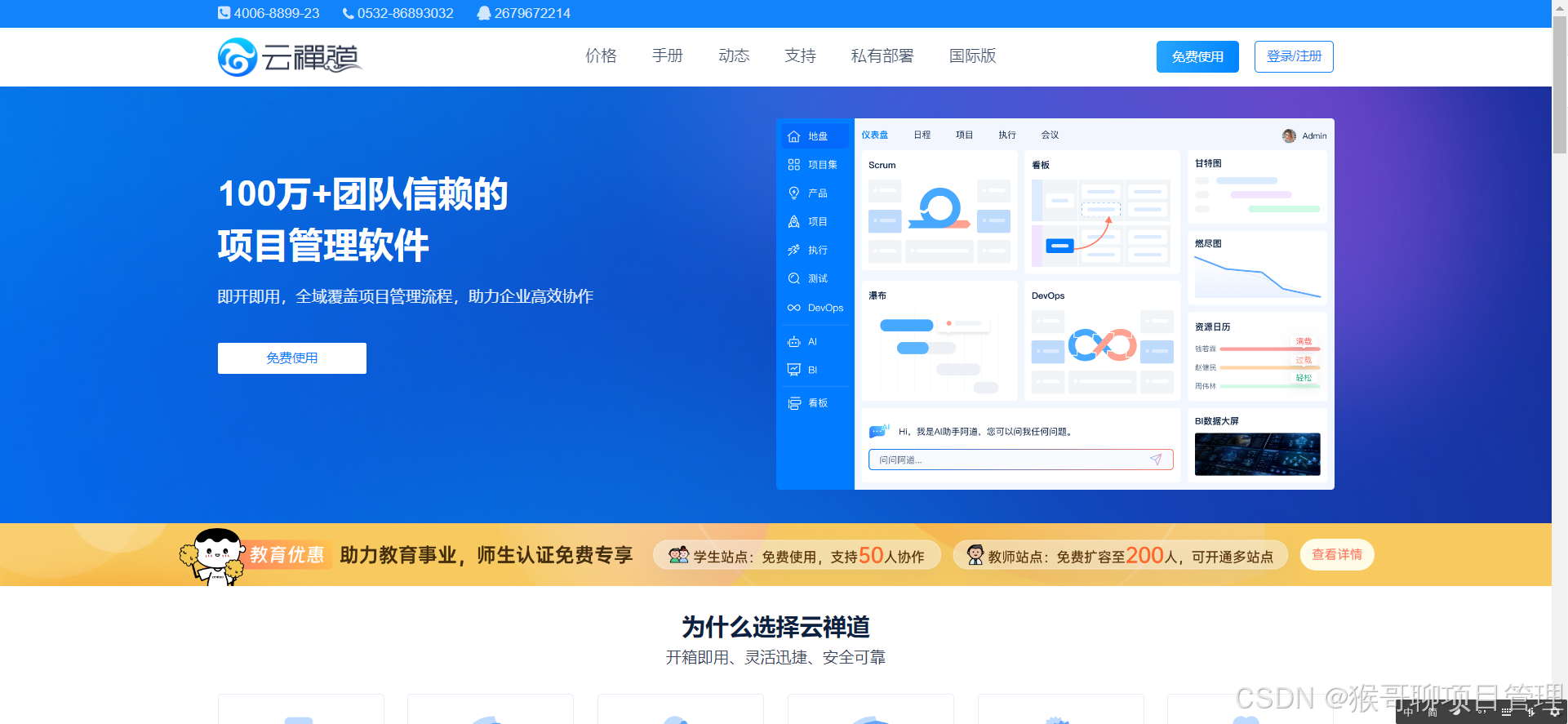
Task: Click the QQ icon beside 2679672214
Action: point(484,13)
